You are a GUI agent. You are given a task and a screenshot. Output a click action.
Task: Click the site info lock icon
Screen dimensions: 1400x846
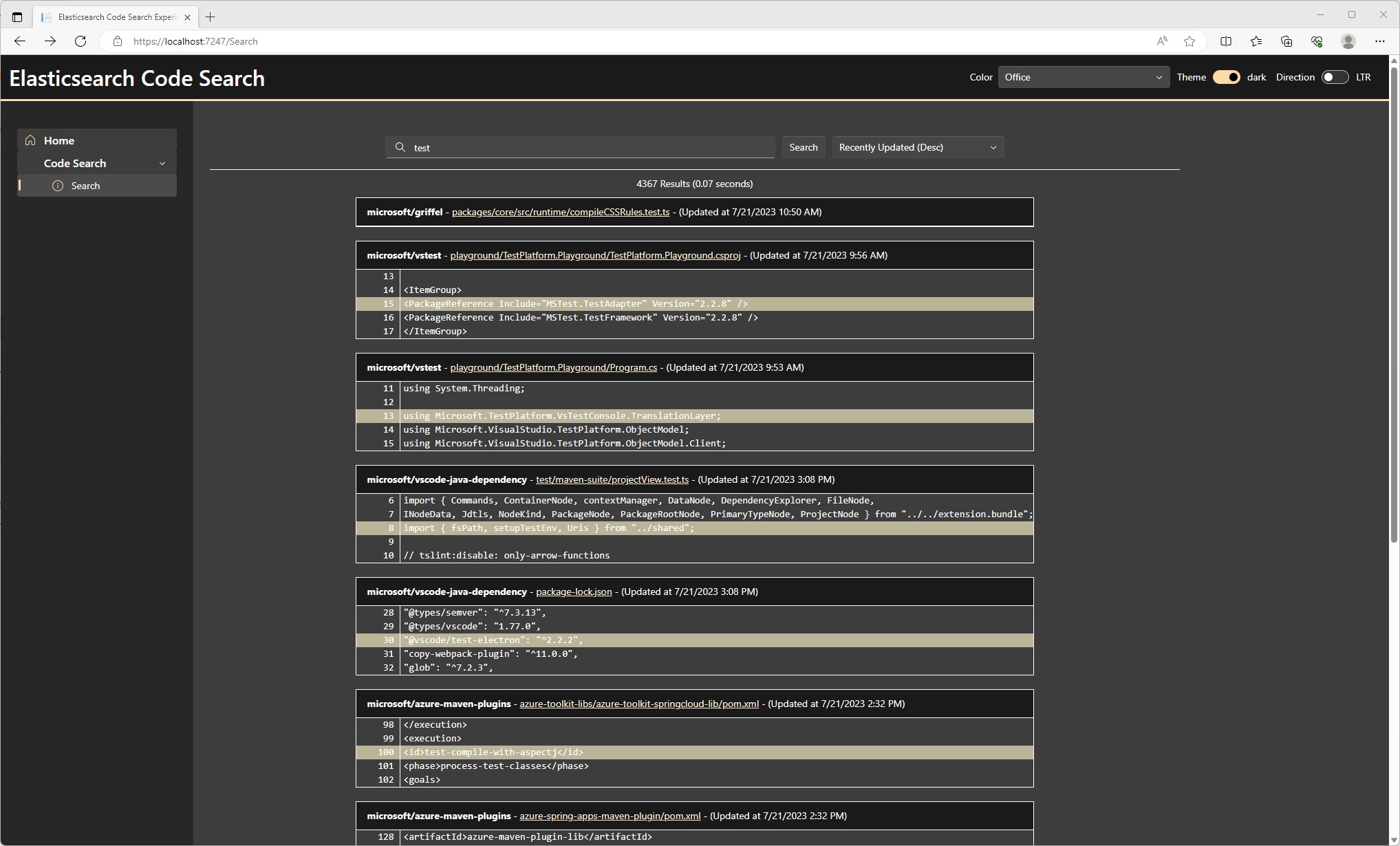tap(118, 41)
